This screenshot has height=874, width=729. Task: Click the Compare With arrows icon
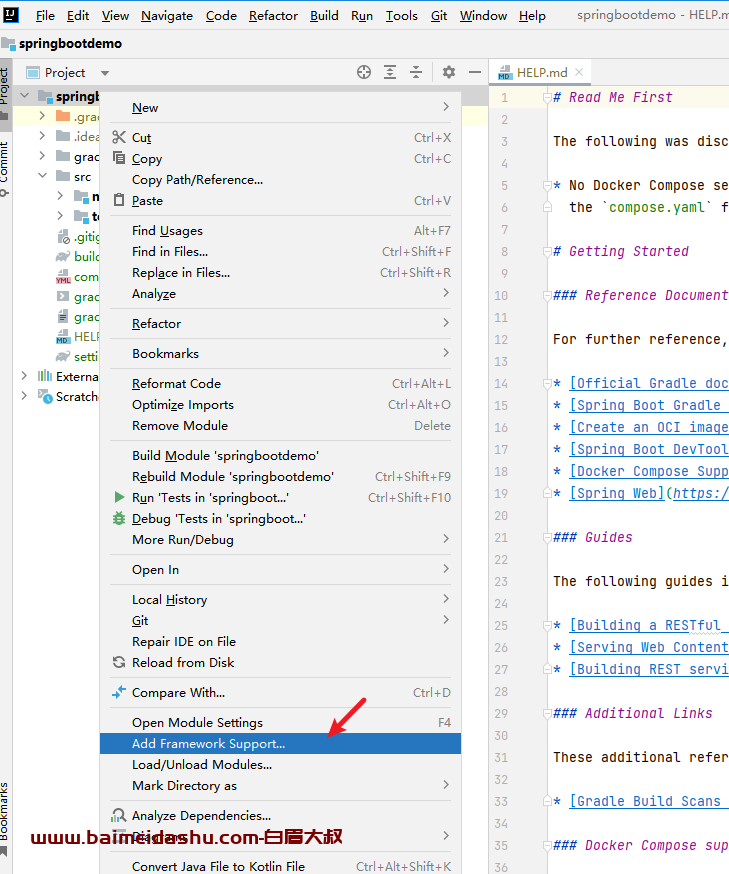point(119,692)
